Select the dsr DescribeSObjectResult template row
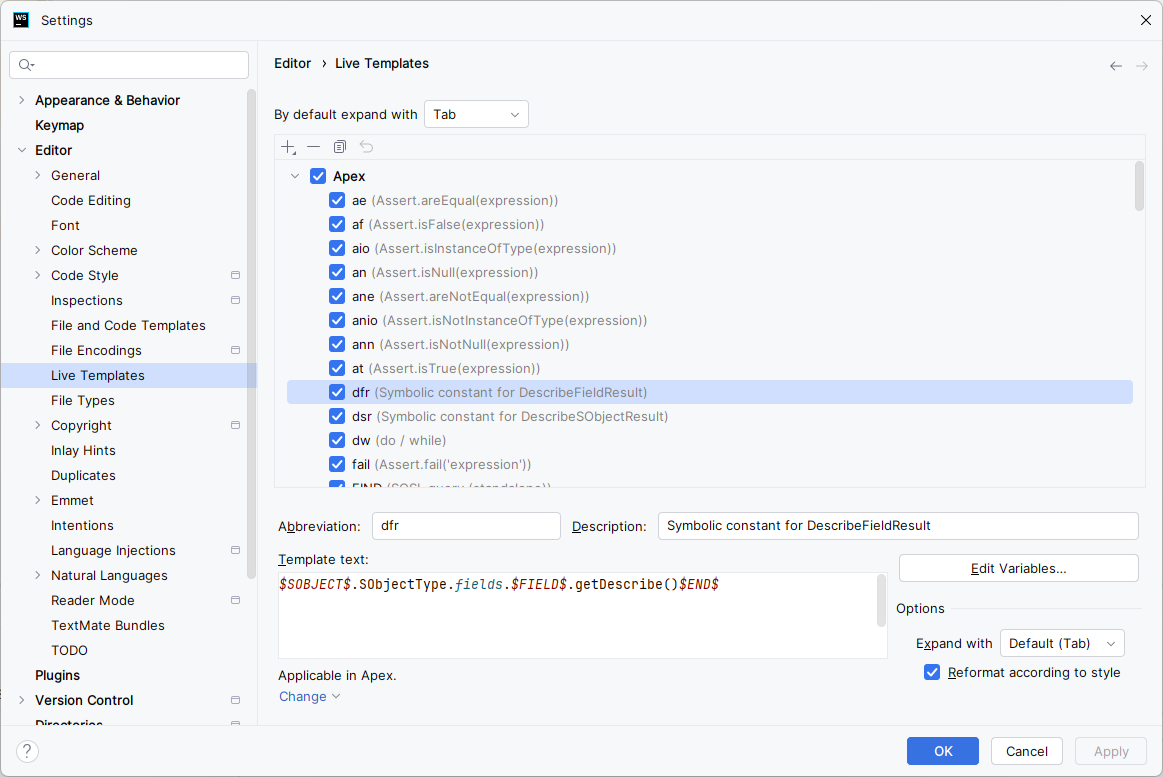This screenshot has width=1163, height=777. click(710, 417)
